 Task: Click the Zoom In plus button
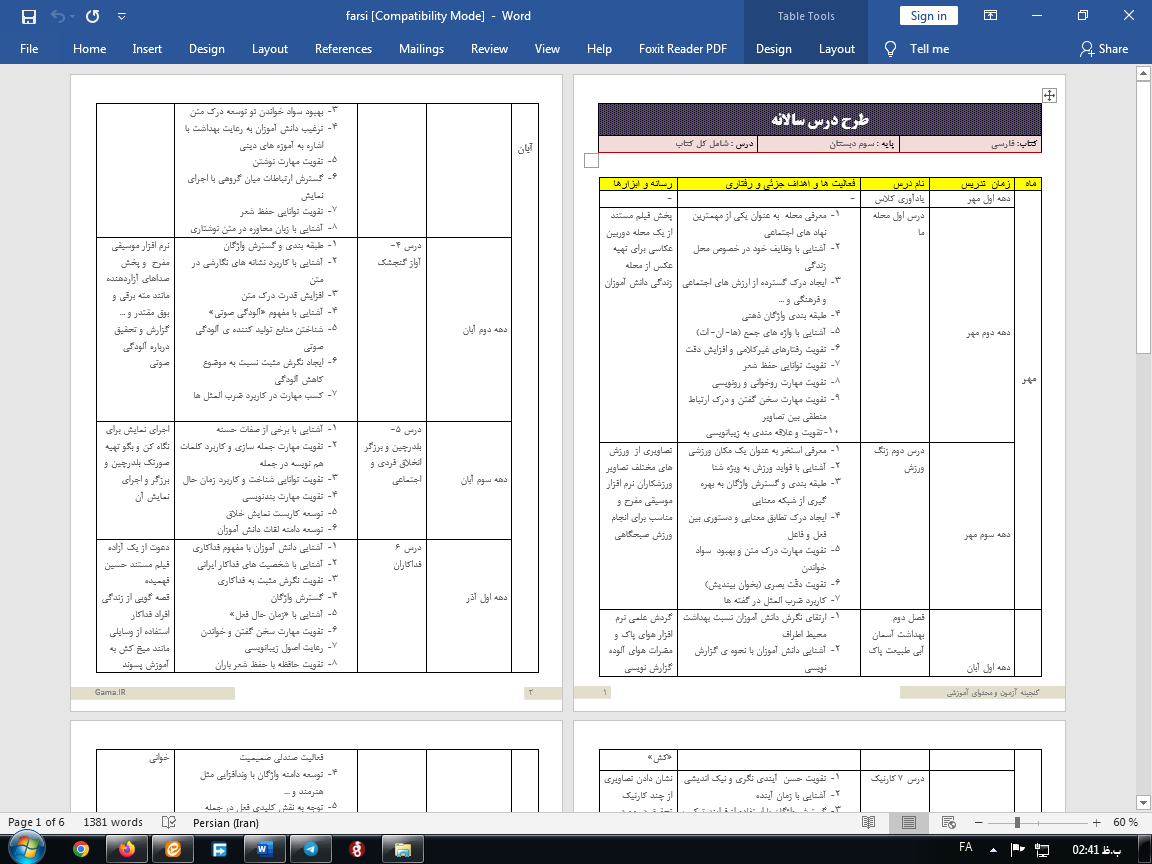(1096, 822)
